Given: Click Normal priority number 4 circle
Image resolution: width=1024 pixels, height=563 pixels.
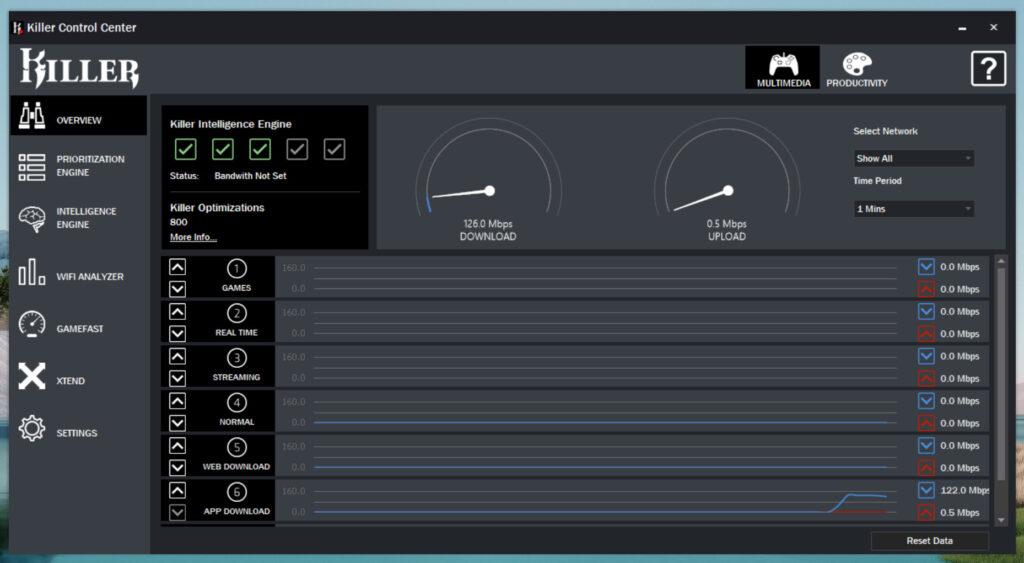Looking at the screenshot, I should click(x=236, y=403).
